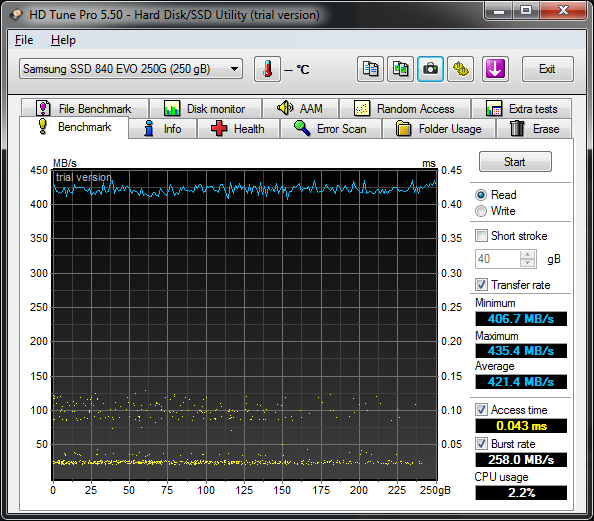Increase short stroke value with up arrow
Screen dimensions: 594x521
[527, 255]
